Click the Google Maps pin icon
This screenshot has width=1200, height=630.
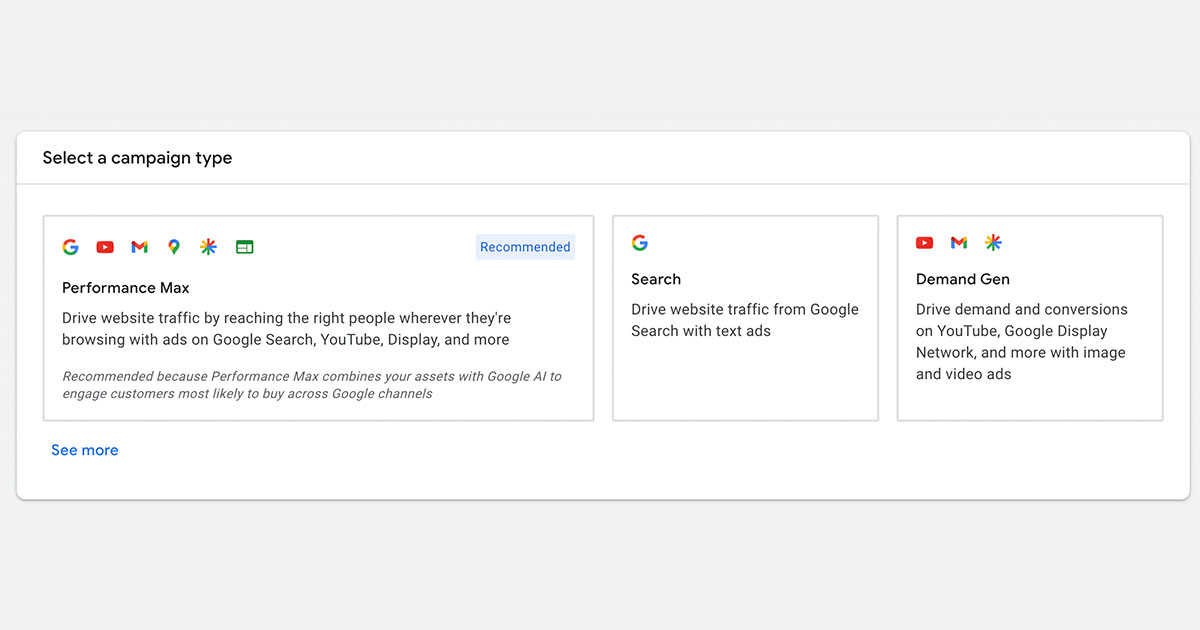pyautogui.click(x=174, y=247)
